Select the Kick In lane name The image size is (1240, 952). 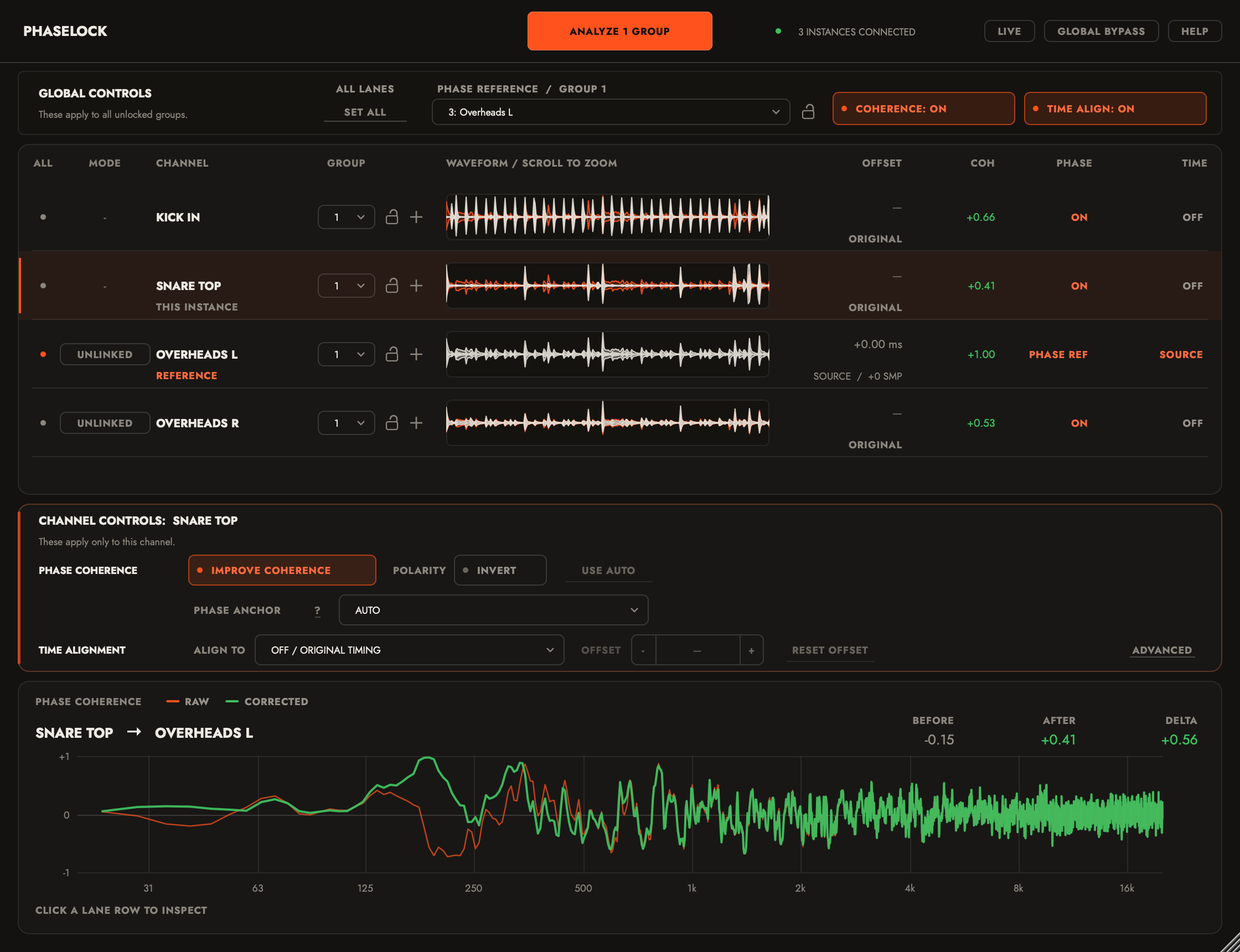pyautogui.click(x=178, y=217)
